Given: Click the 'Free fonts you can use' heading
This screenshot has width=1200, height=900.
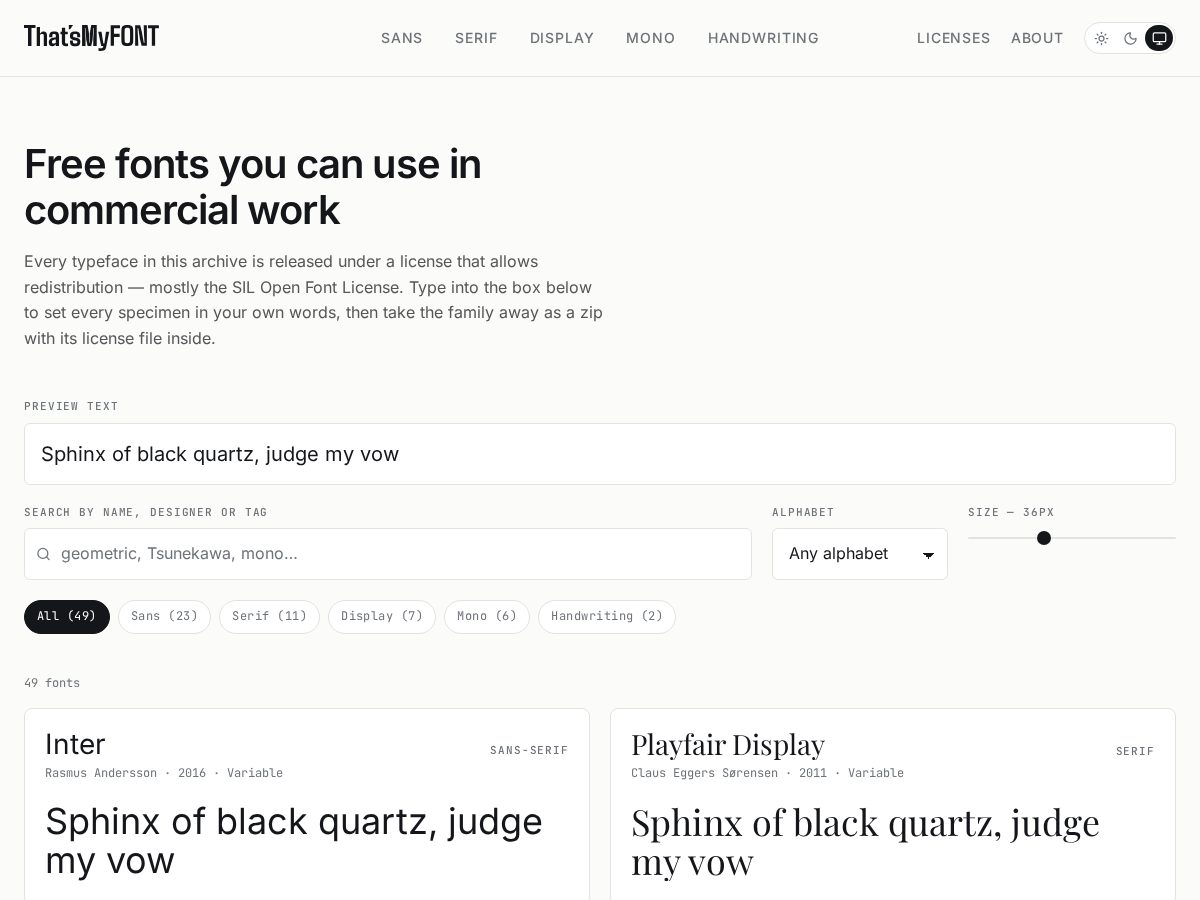Looking at the screenshot, I should point(253,187).
